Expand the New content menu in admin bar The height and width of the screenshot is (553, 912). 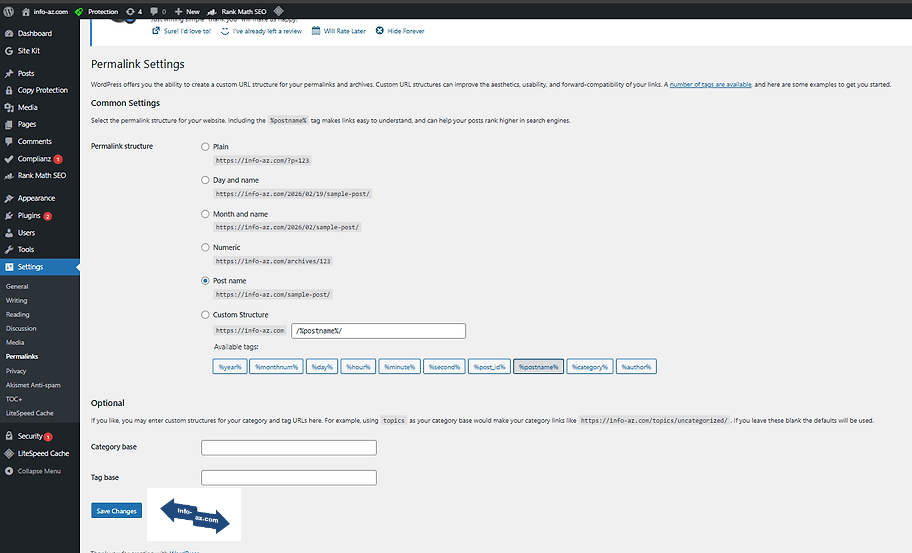pos(186,11)
